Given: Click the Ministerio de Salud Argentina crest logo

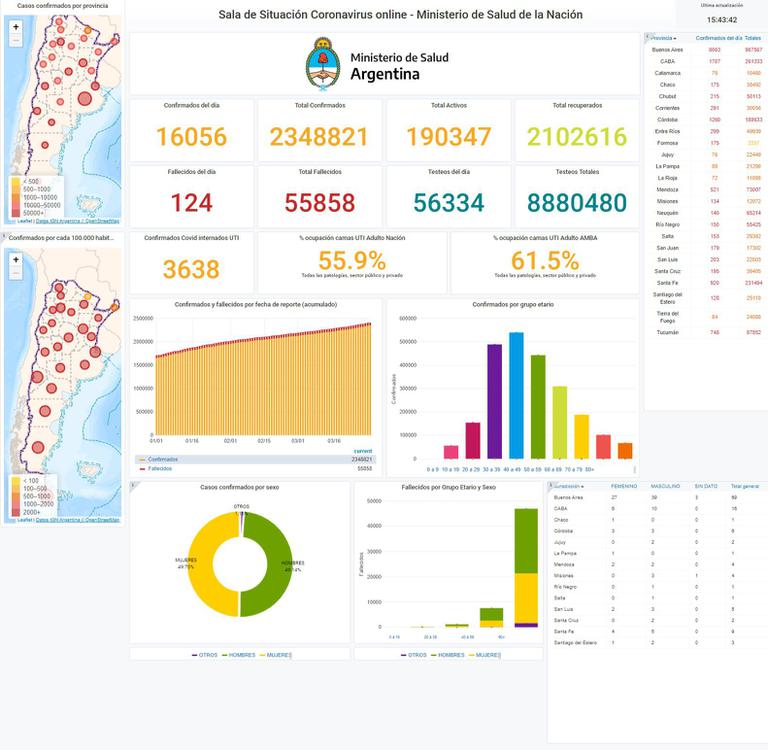Looking at the screenshot, I should (x=323, y=64).
